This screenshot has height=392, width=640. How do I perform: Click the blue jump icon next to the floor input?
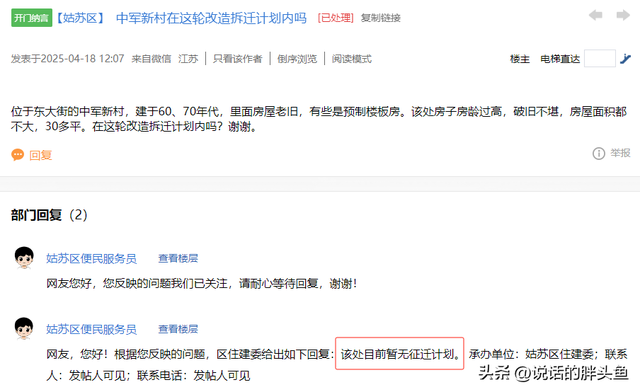625,59
